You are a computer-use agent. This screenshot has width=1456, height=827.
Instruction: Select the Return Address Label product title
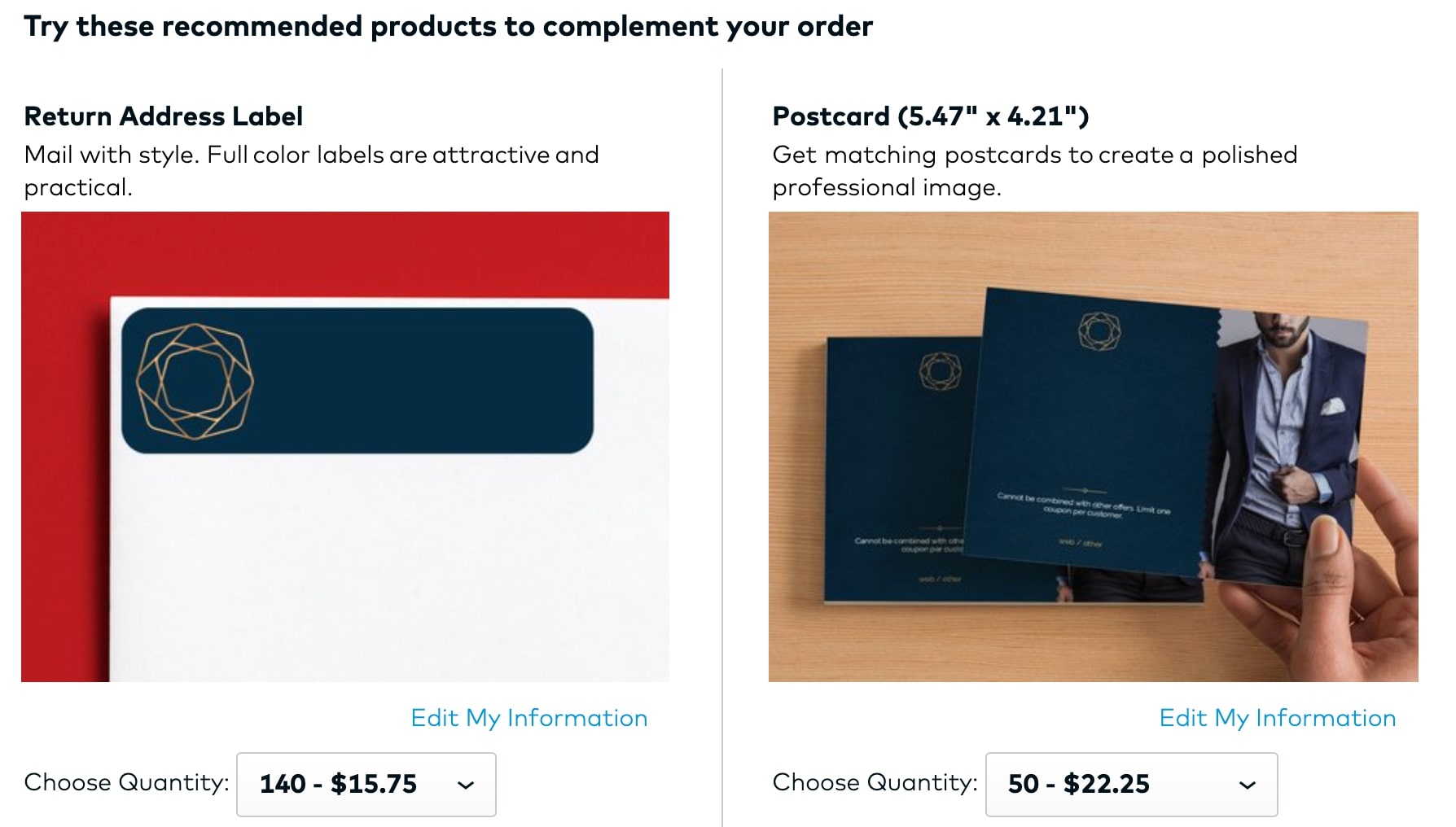[x=163, y=116]
